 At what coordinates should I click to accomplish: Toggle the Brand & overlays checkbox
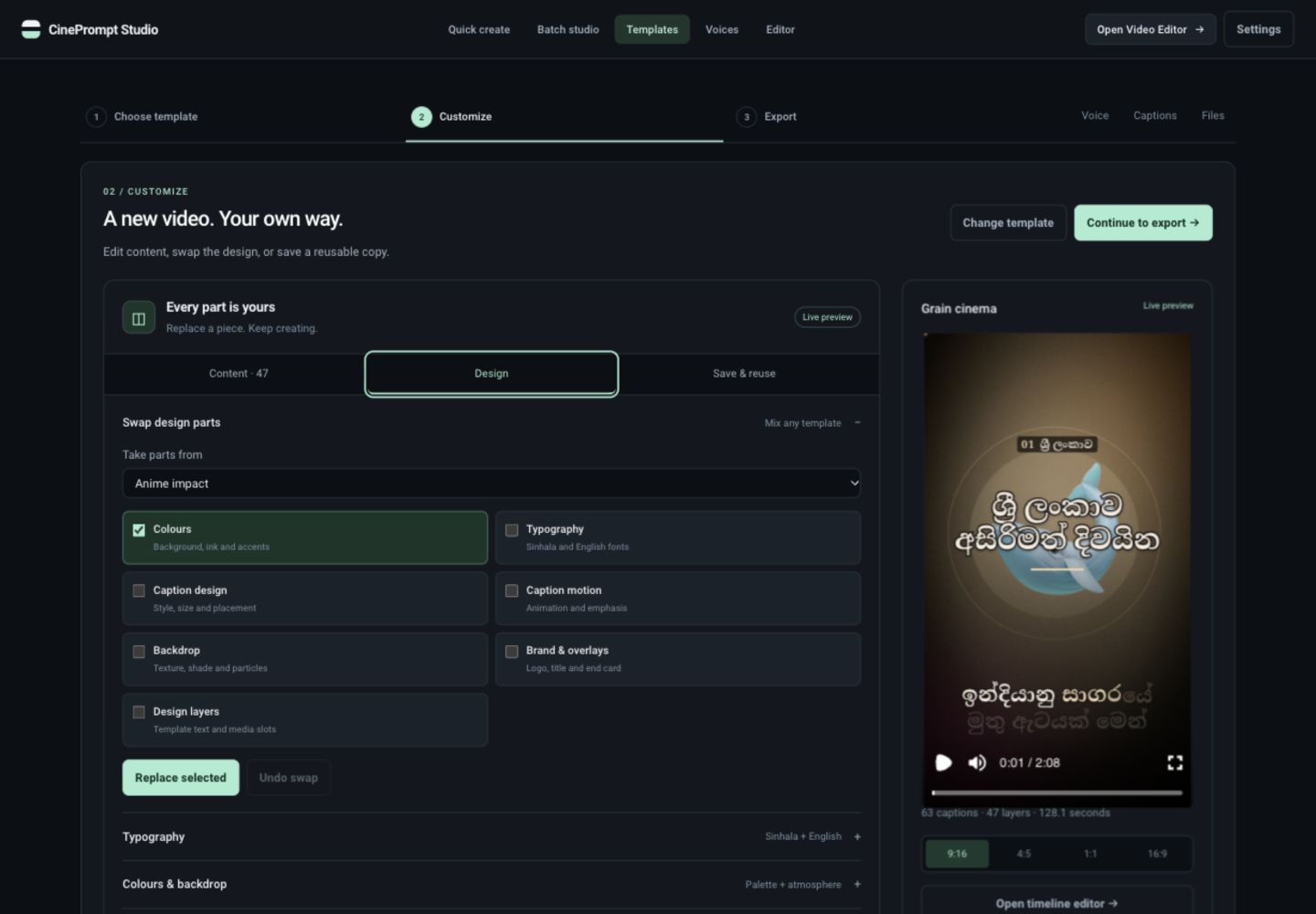tap(512, 652)
